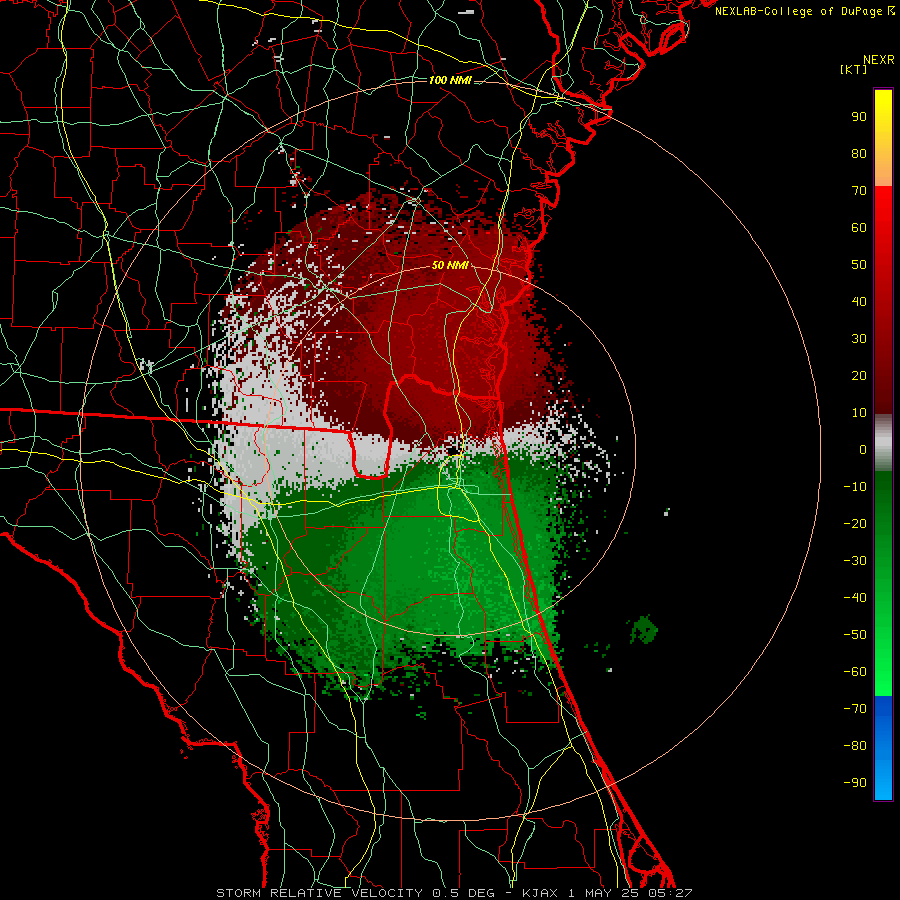
Task: Click the 0 value on the velocity scale
Action: [x=863, y=450]
